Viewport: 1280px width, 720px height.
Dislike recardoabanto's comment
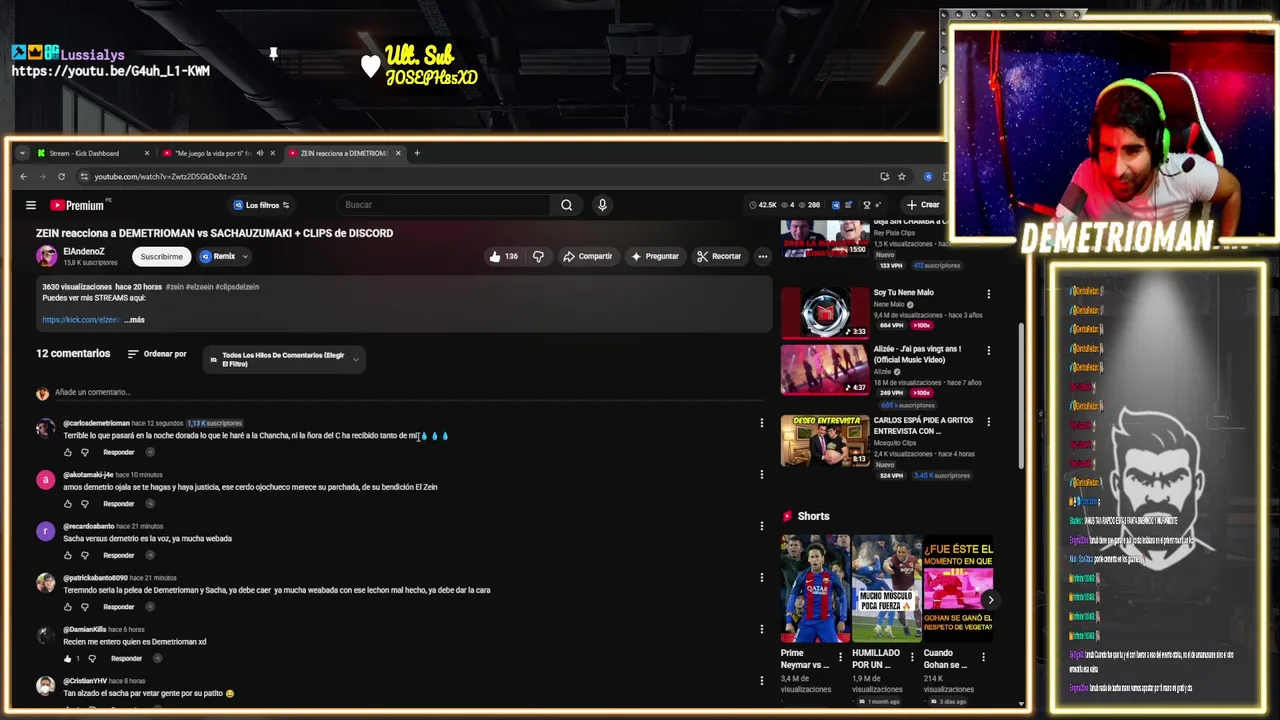coord(84,555)
